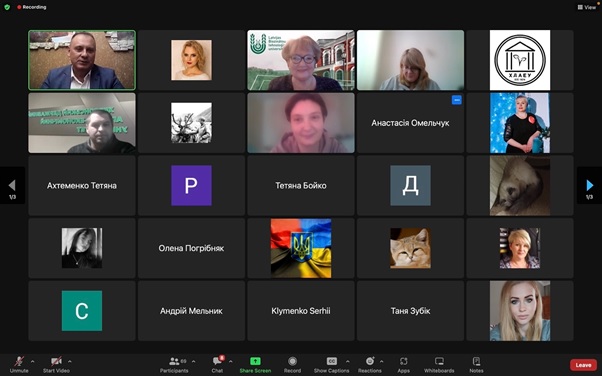602x376 pixels.
Task: Select the Klymenko Serhii participant tile
Action: pos(301,311)
